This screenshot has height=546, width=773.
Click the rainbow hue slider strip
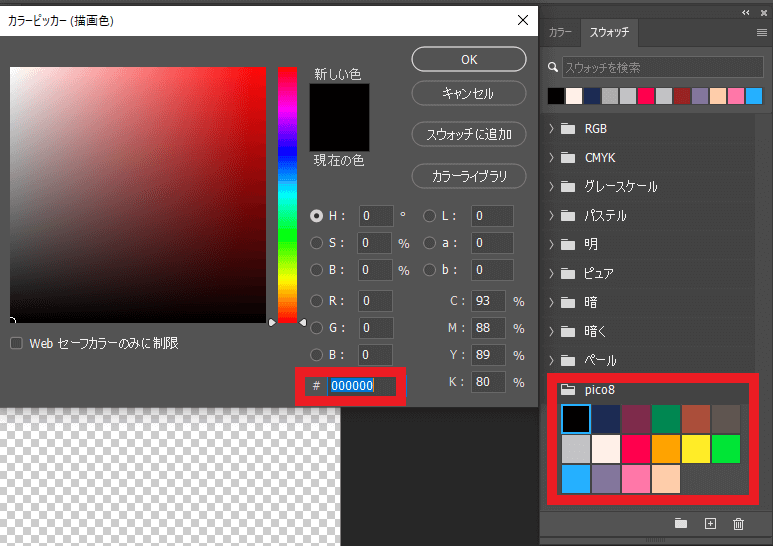(x=287, y=195)
